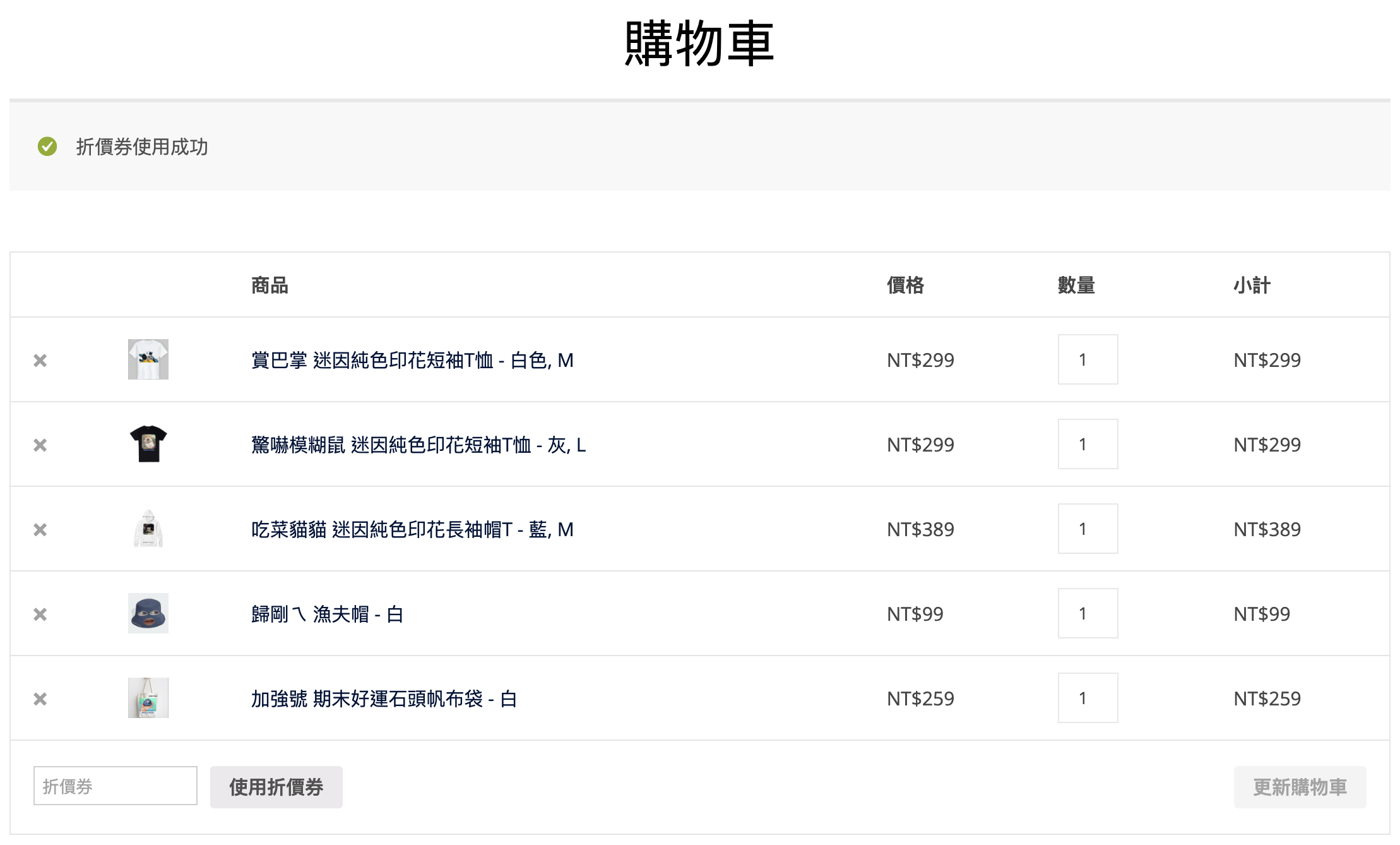This screenshot has width=1400, height=845.
Task: Remove 吃菜貓貓 長袖帽T from cart
Action: (x=40, y=530)
